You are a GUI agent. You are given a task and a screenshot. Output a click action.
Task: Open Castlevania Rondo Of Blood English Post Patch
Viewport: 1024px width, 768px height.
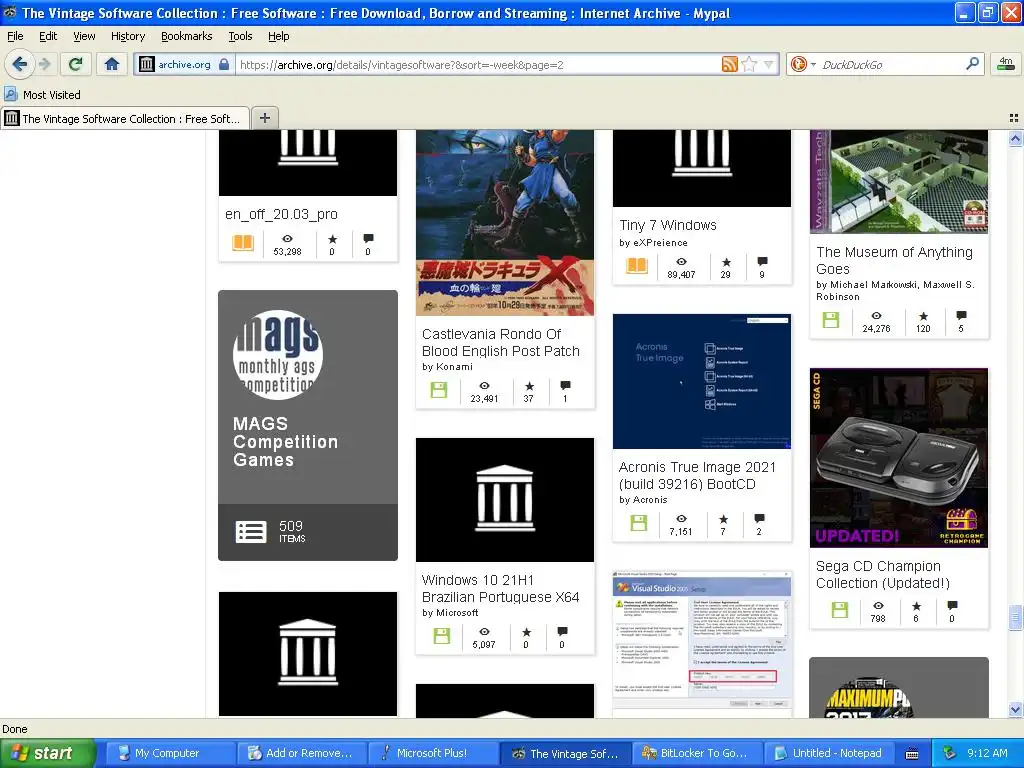500,342
